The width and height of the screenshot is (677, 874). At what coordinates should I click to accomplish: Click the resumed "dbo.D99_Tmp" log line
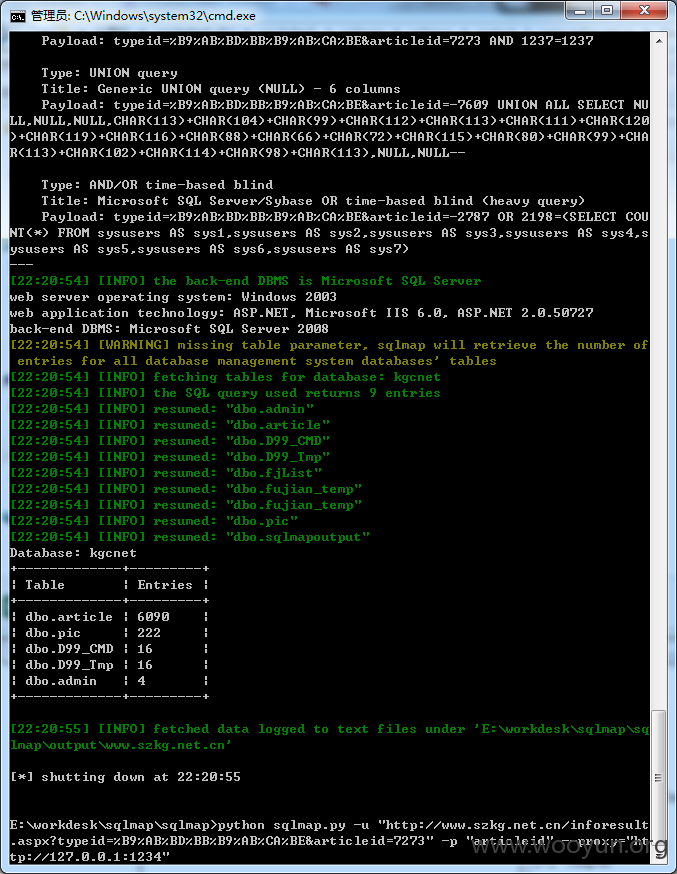170,457
